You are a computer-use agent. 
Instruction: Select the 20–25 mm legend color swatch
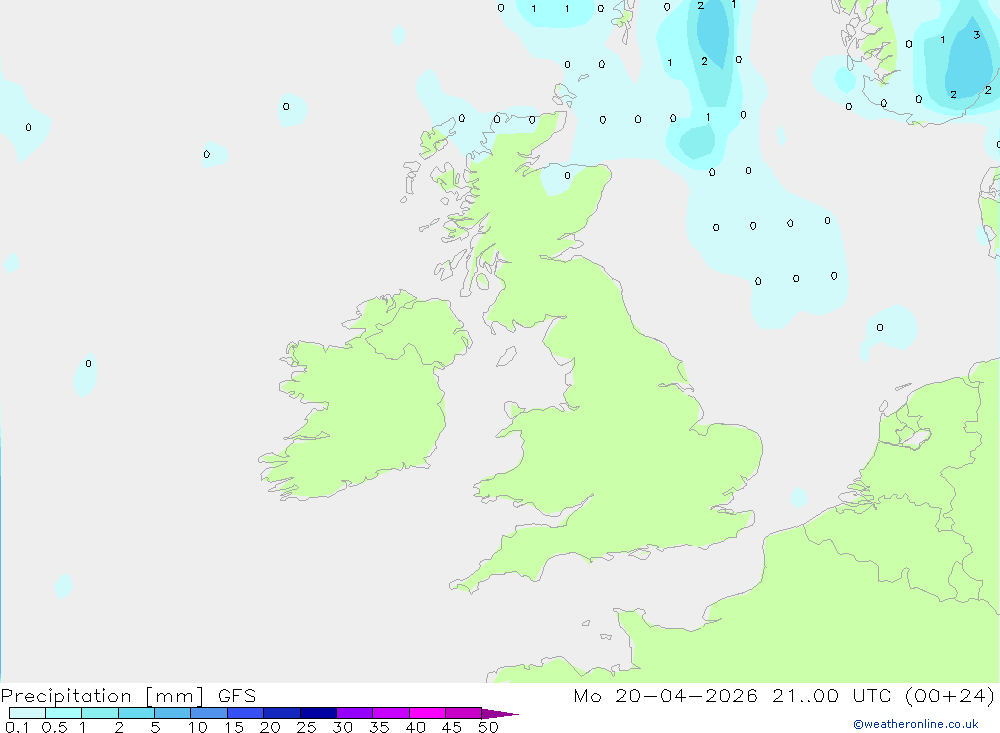click(282, 713)
